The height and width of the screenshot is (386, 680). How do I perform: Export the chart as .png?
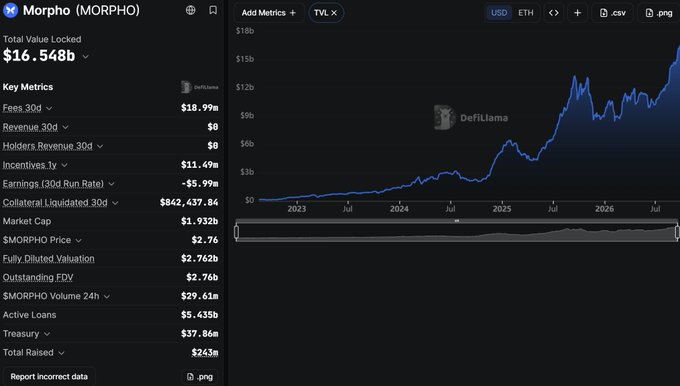click(x=659, y=13)
